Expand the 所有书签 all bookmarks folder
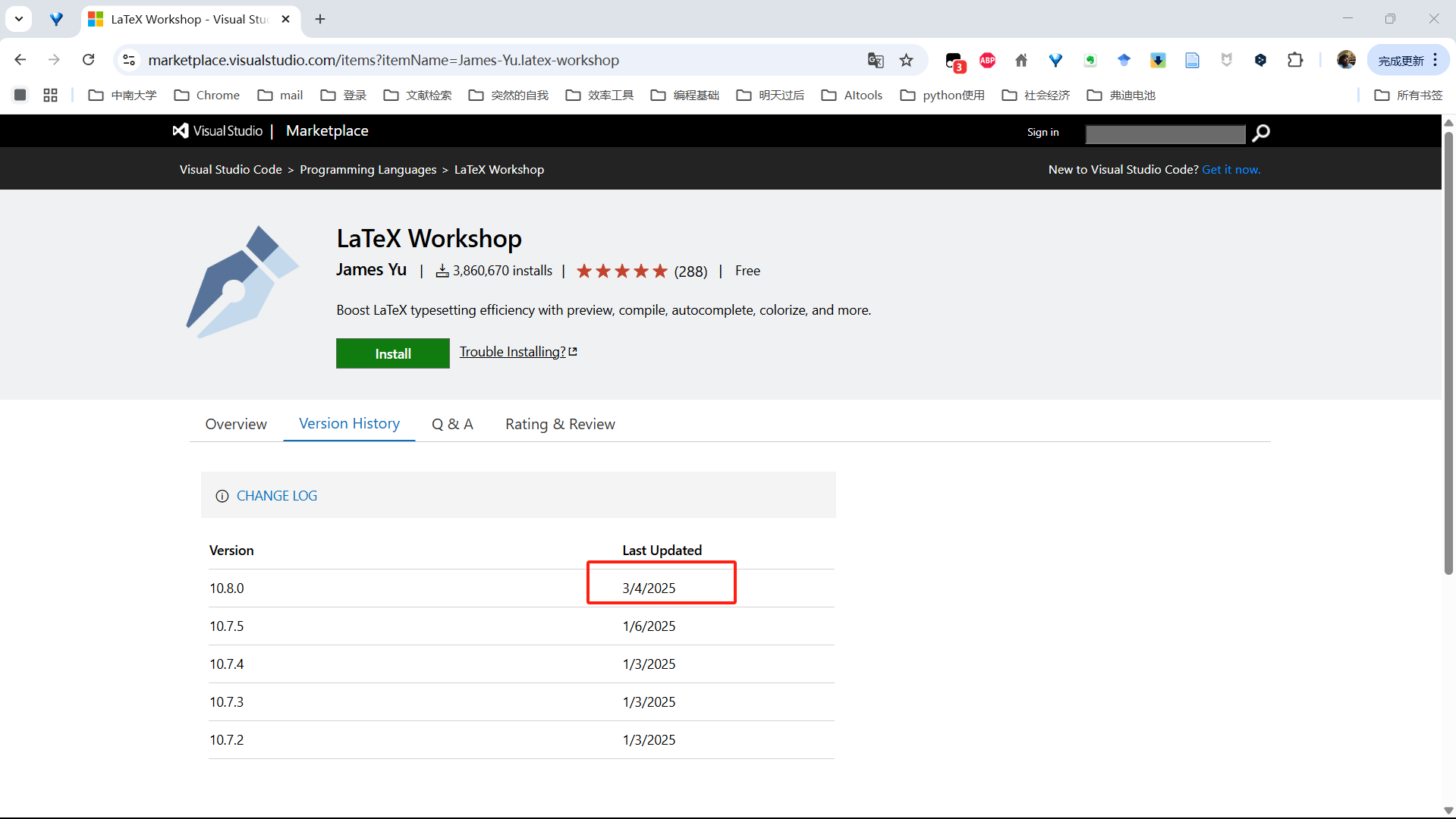Screen dimensions: 1456x819 click(1408, 96)
